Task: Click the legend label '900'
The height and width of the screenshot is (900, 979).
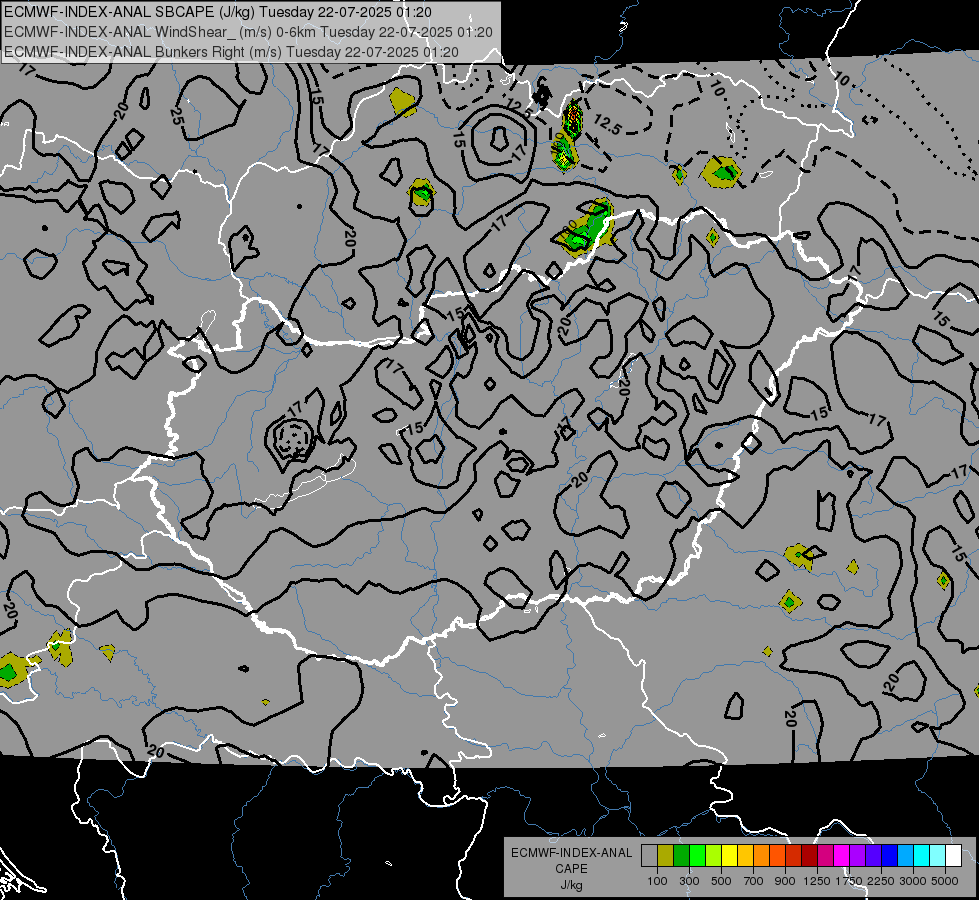Action: (x=785, y=881)
